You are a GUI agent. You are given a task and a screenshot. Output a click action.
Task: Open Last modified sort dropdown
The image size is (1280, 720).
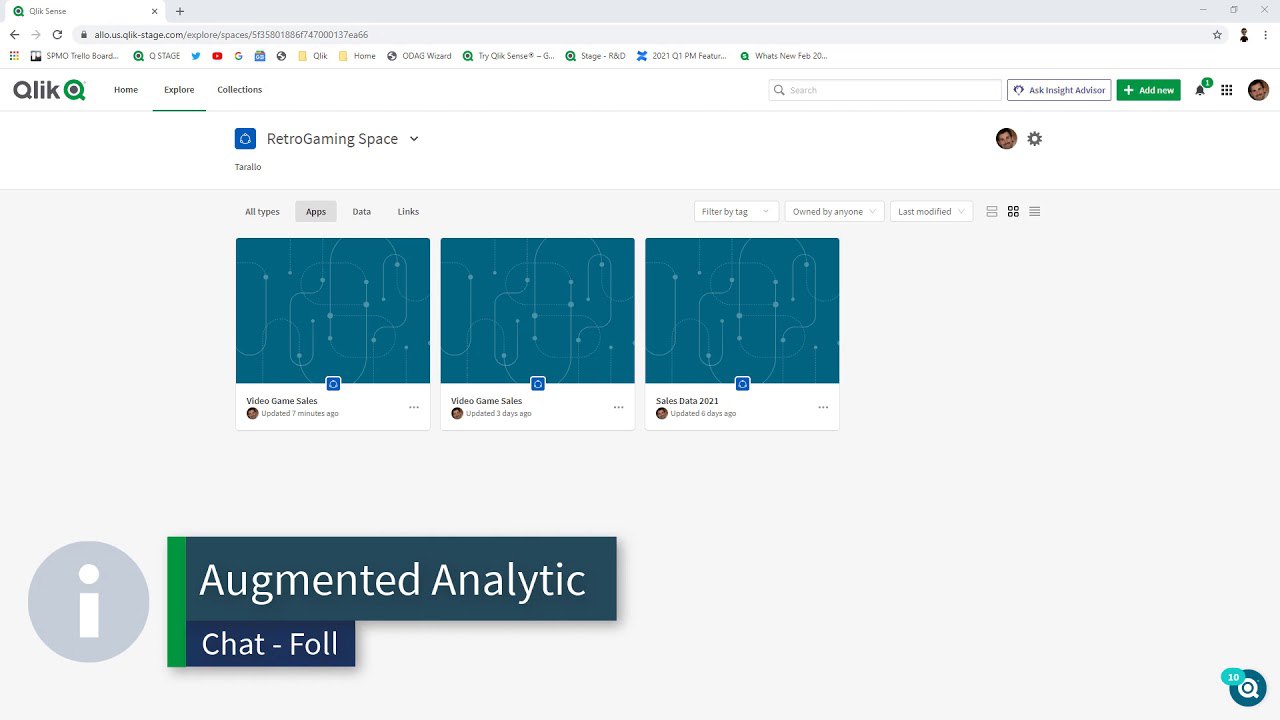point(931,212)
